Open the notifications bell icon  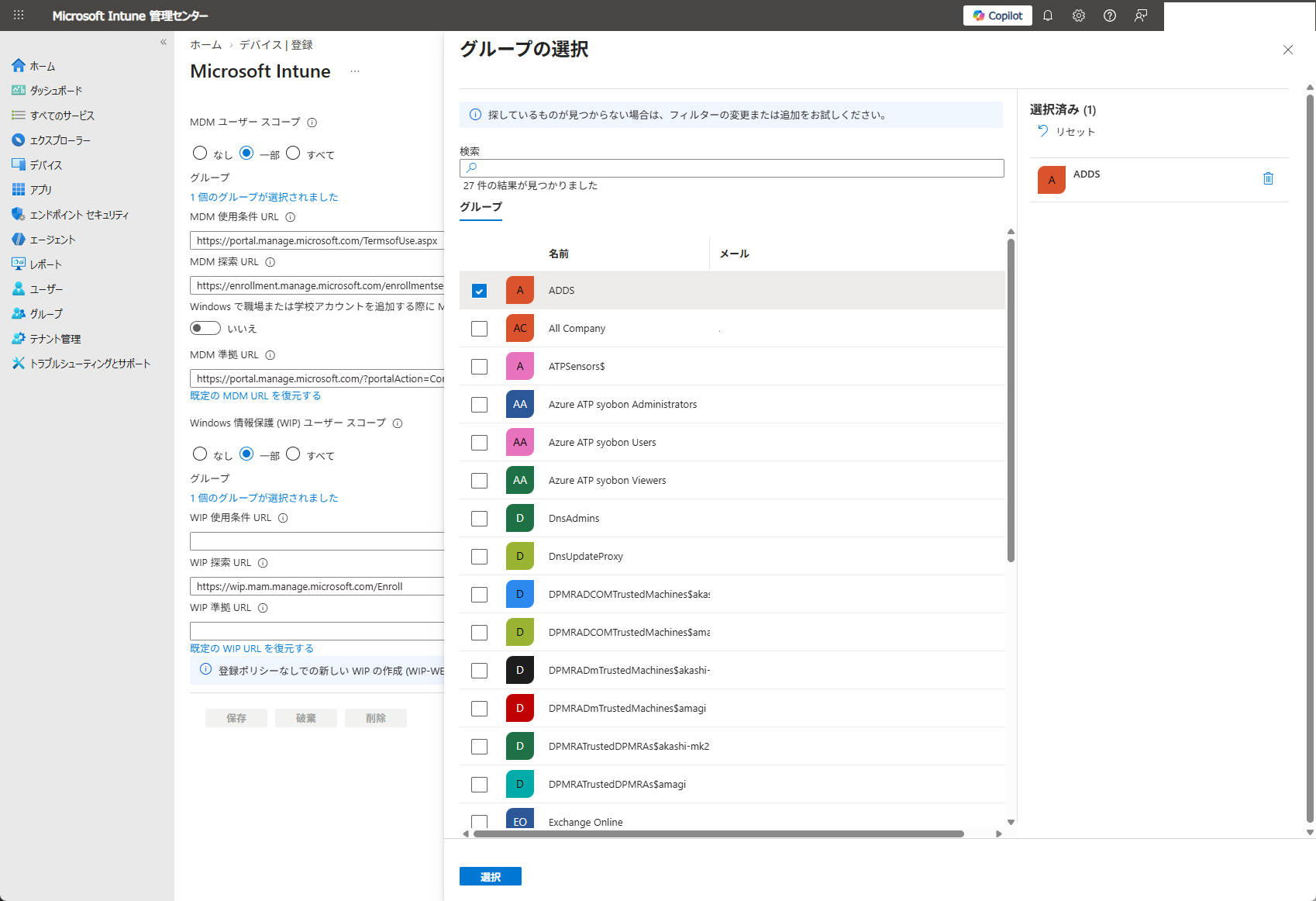[1048, 16]
